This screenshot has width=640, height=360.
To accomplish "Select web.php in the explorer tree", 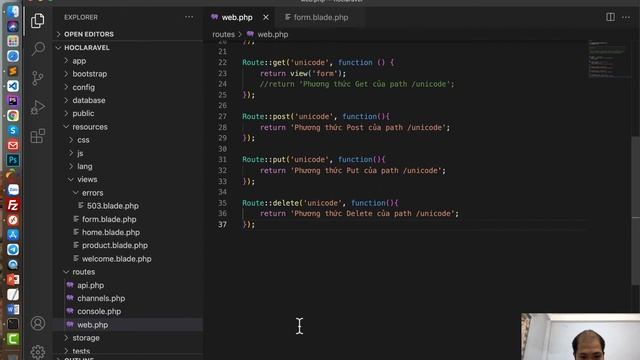I will (x=127, y=325).
